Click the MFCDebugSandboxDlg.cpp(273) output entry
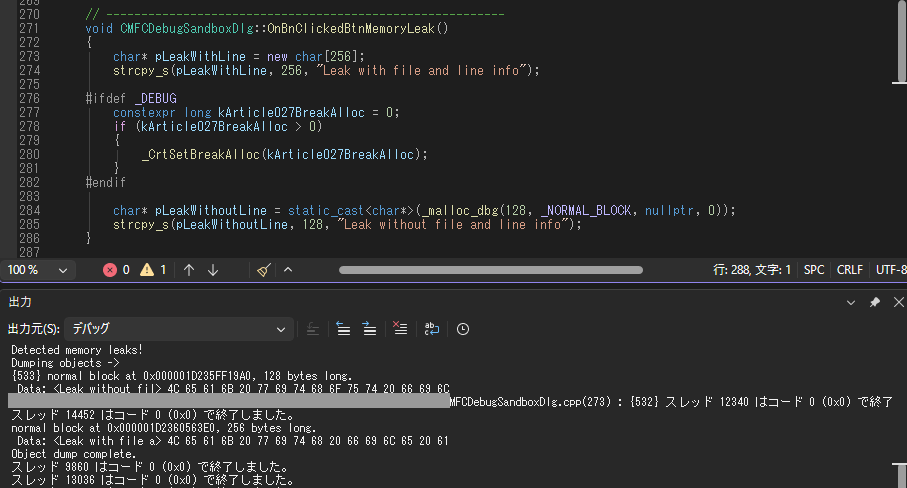Image resolution: width=907 pixels, height=488 pixels. (530, 402)
